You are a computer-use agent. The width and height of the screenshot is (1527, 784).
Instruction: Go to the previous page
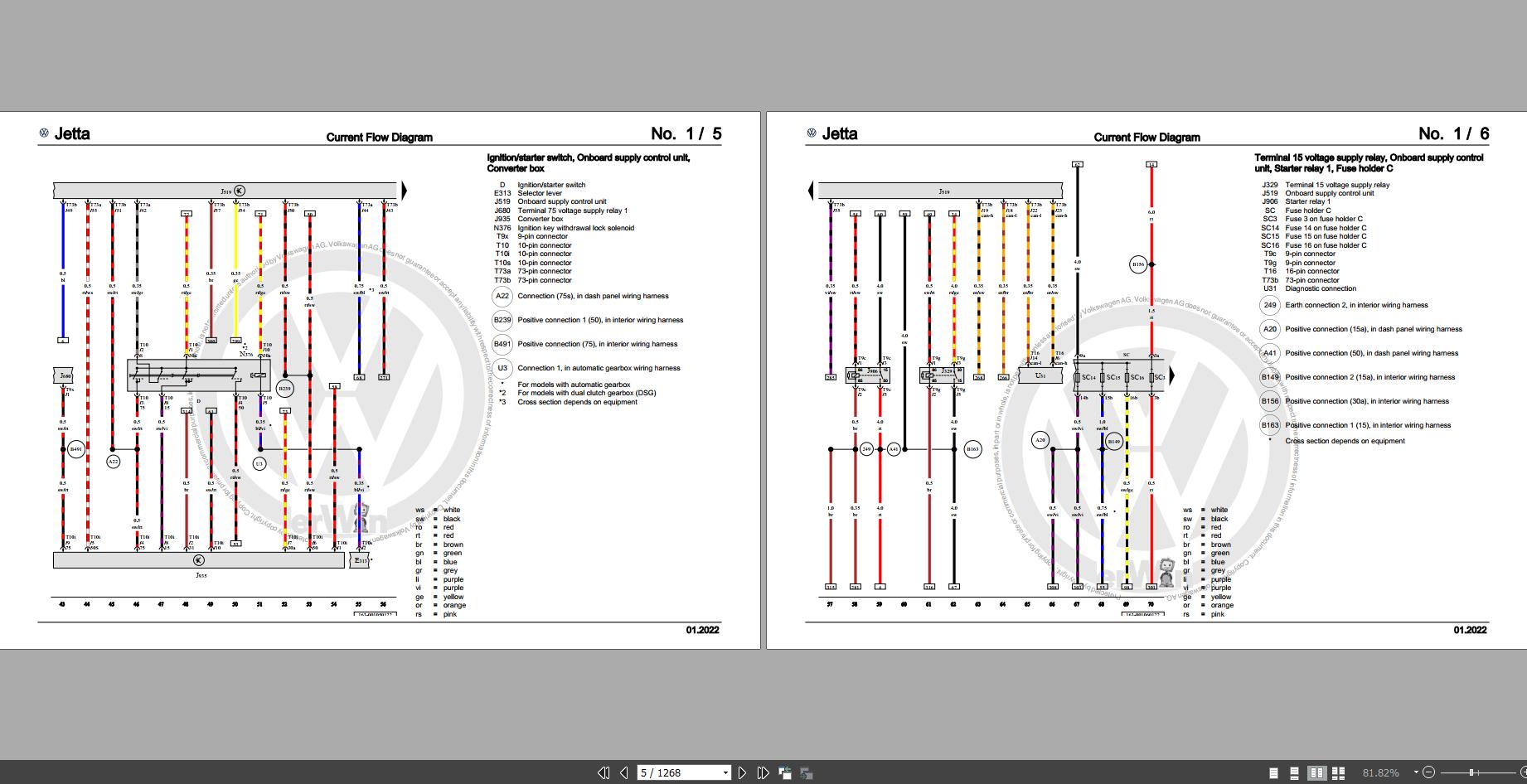pos(624,772)
